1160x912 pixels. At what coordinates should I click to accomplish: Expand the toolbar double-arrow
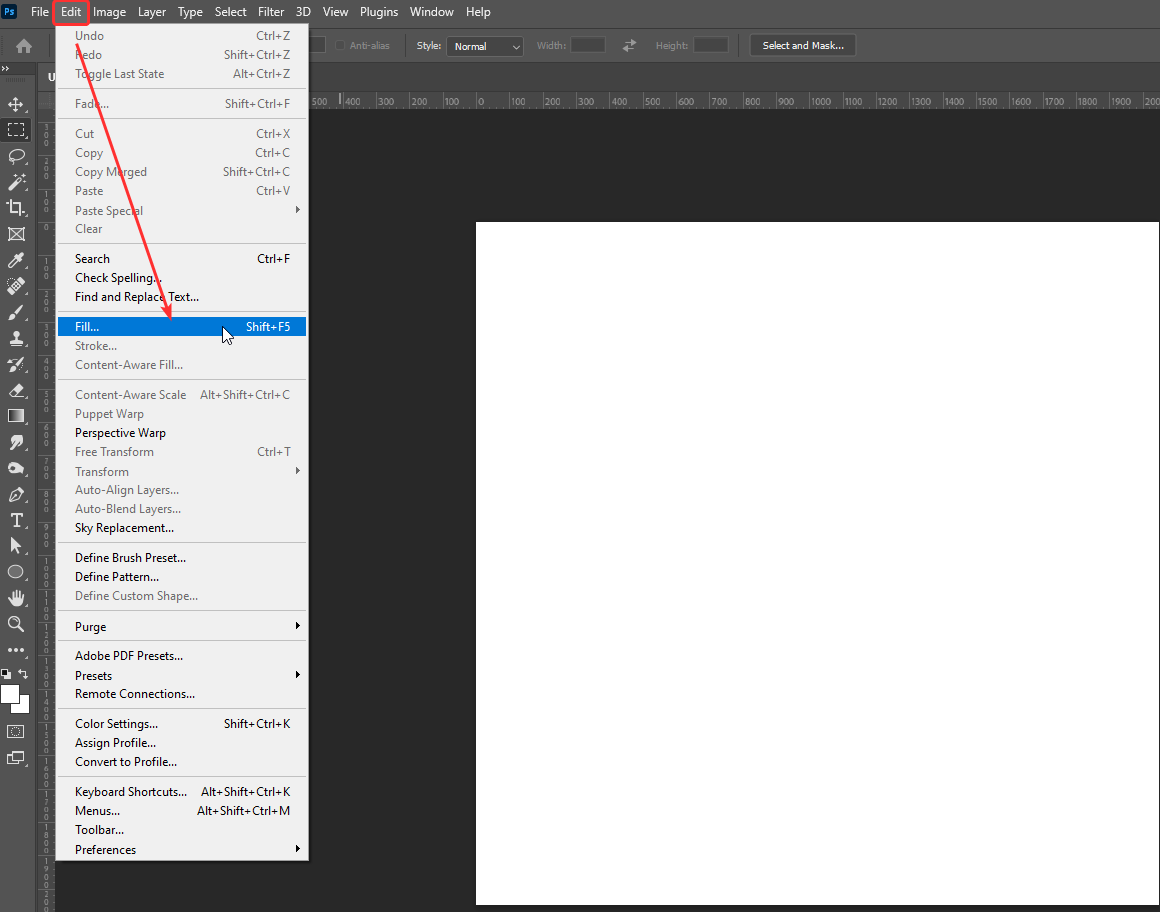point(5,68)
